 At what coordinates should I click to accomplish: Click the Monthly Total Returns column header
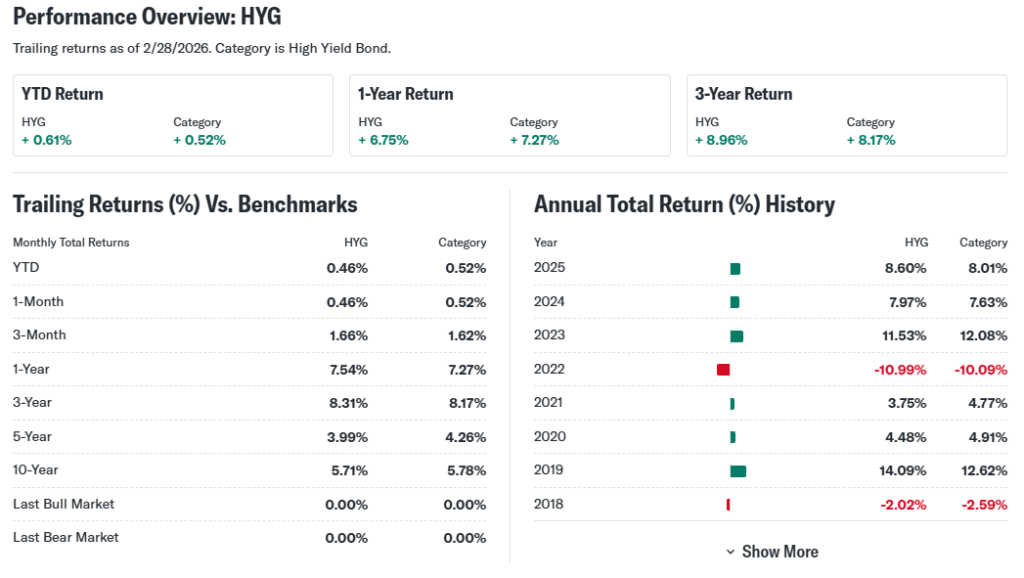point(71,242)
